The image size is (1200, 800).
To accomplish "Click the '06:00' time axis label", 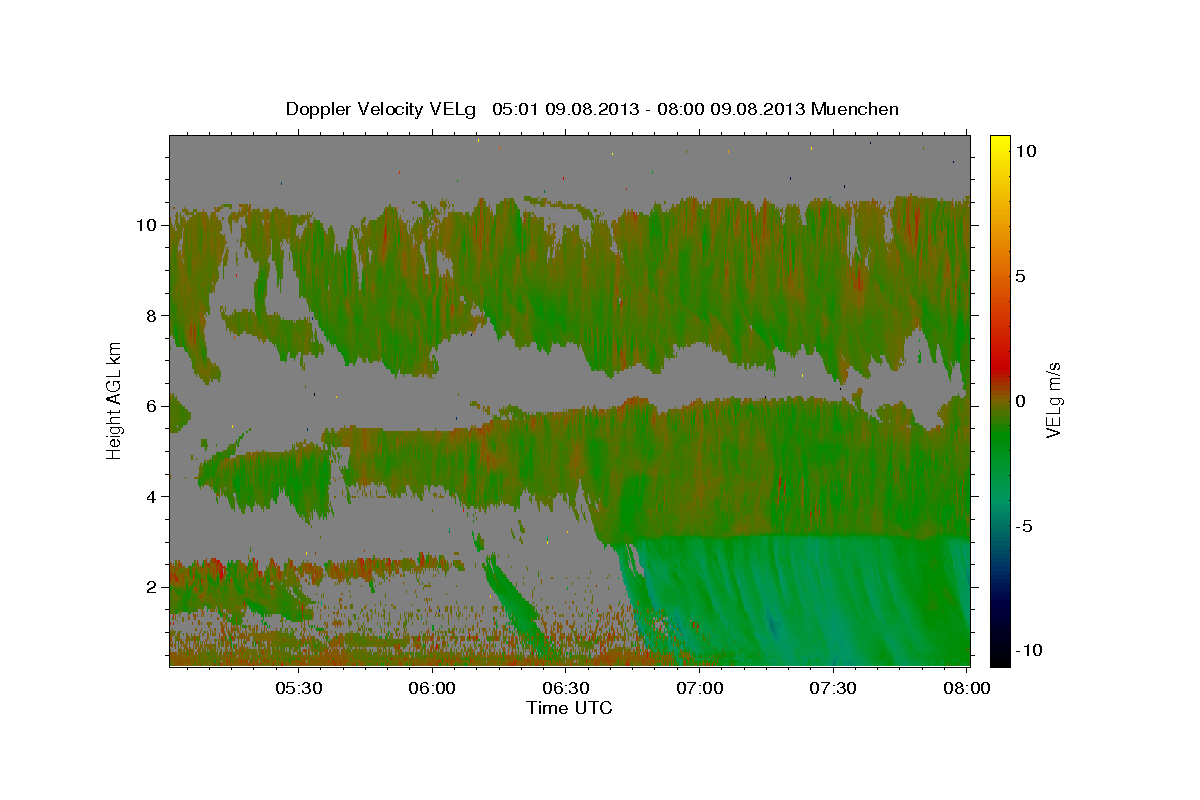I will tap(433, 688).
